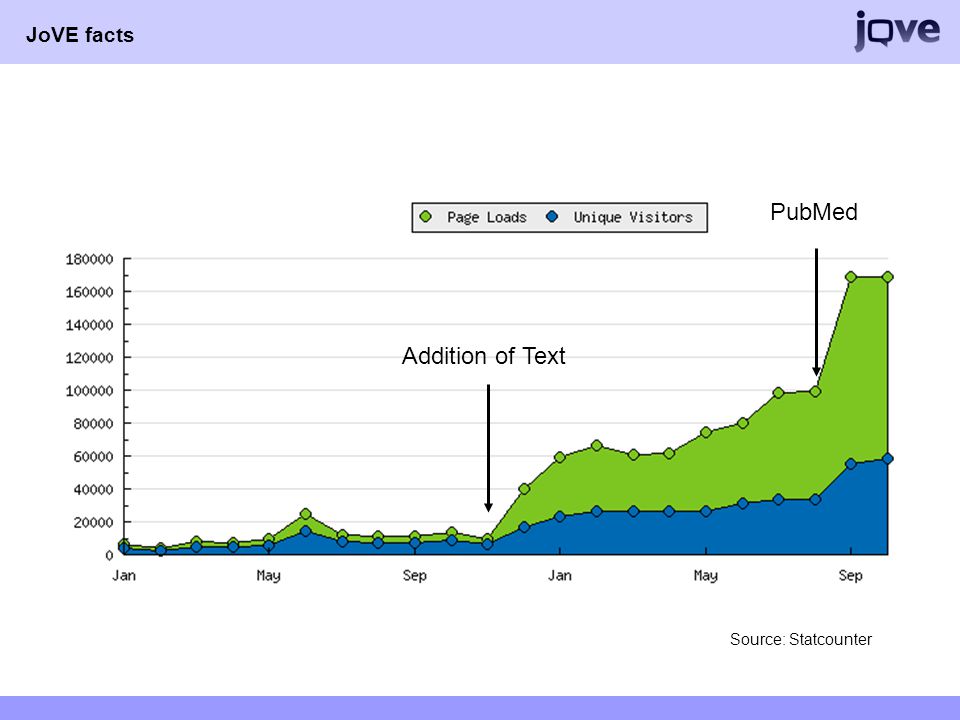Click the first Sep x-axis label
Image resolution: width=960 pixels, height=720 pixels.
(x=414, y=576)
